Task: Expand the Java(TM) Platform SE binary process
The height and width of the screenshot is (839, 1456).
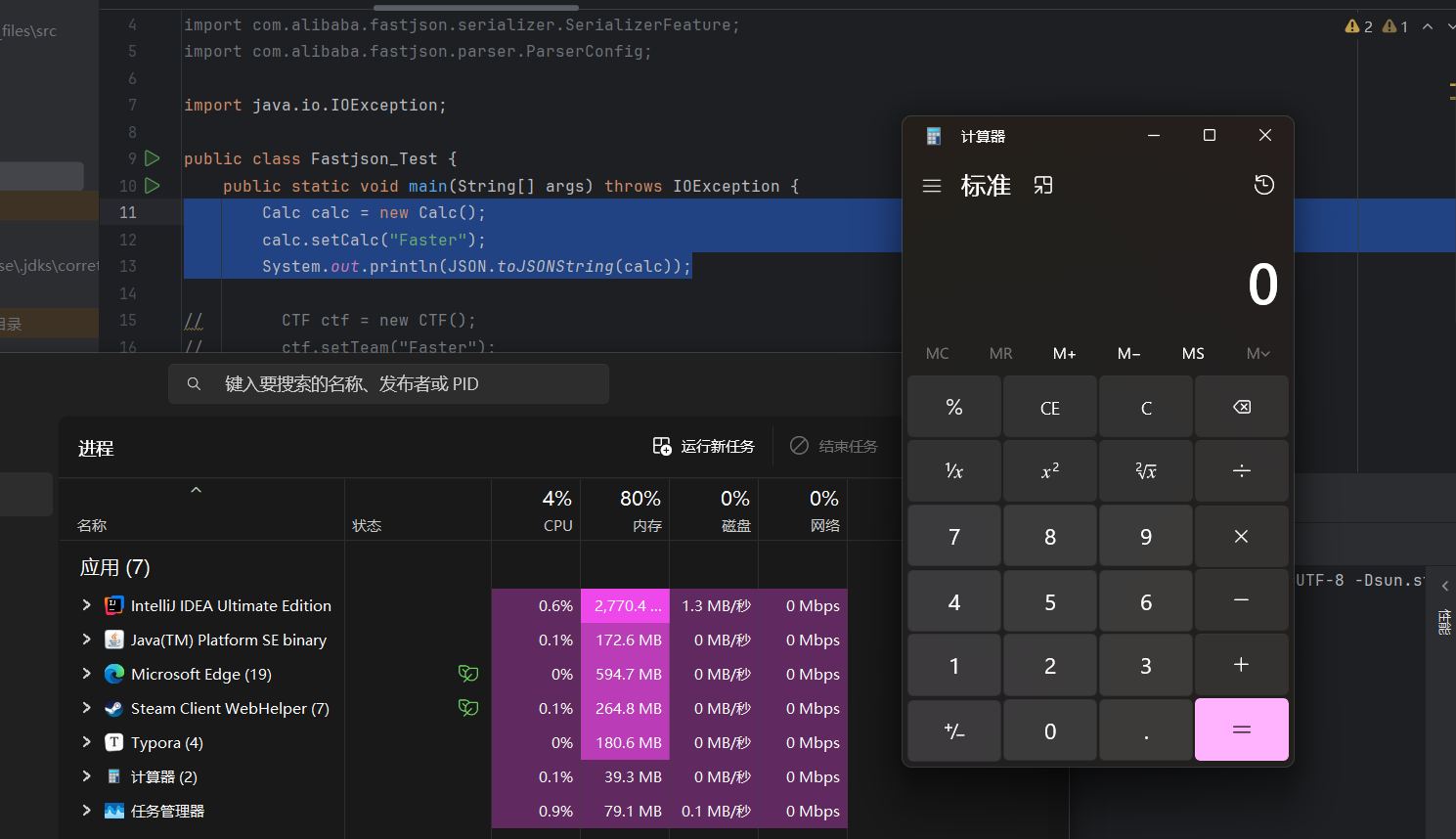Action: 86,640
